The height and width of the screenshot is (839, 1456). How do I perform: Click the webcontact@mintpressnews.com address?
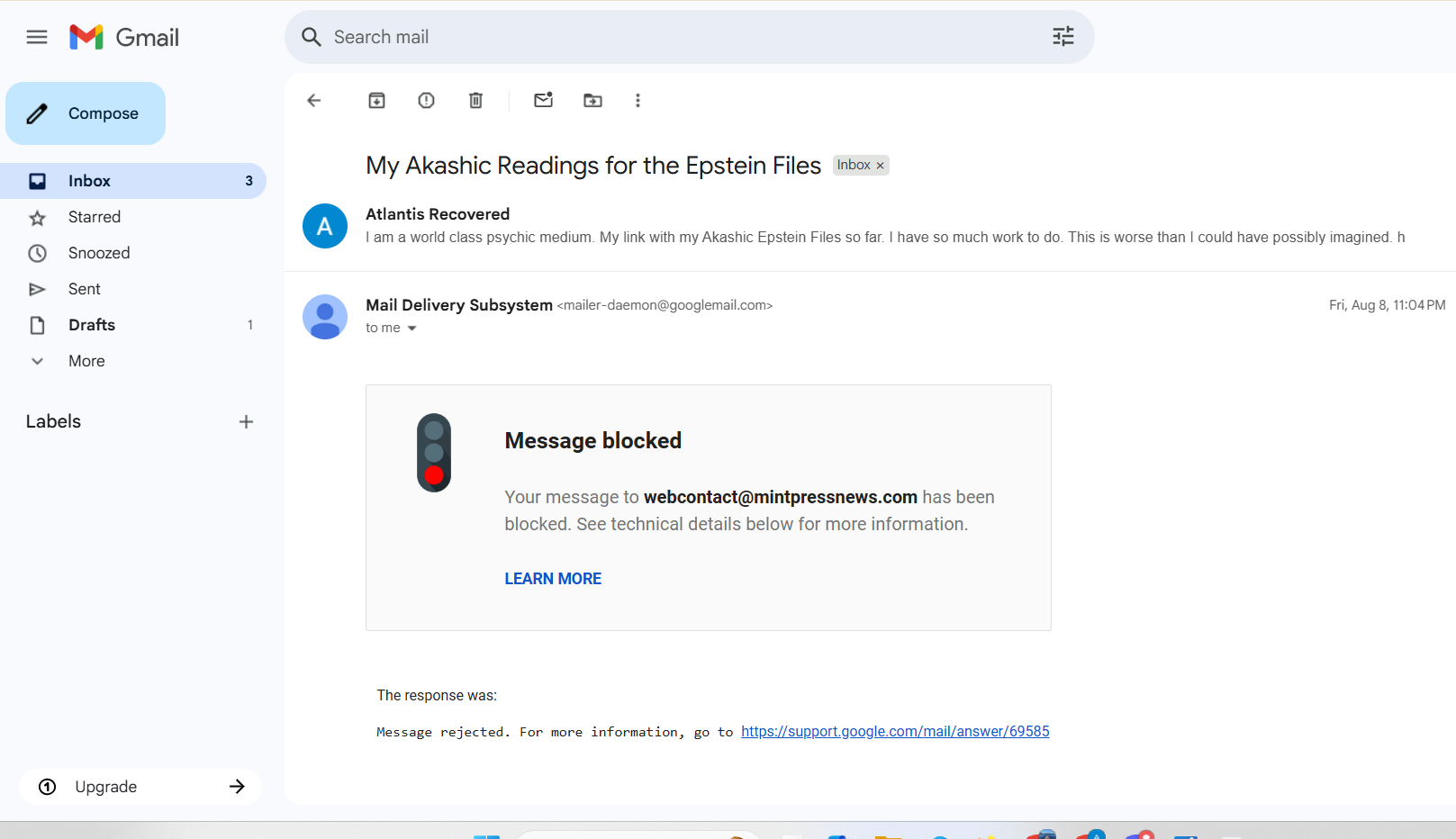click(781, 497)
